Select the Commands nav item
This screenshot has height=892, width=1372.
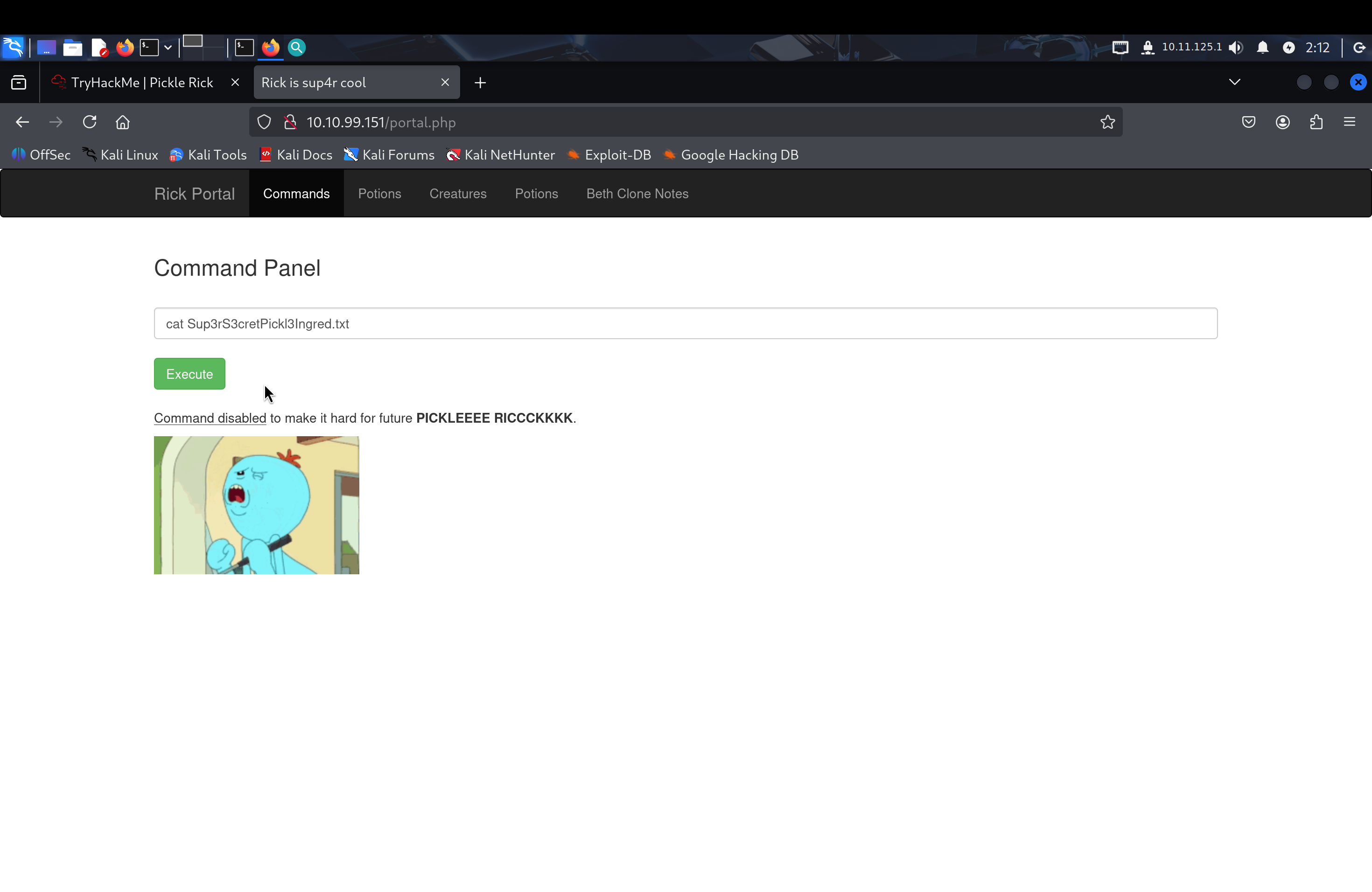click(296, 194)
